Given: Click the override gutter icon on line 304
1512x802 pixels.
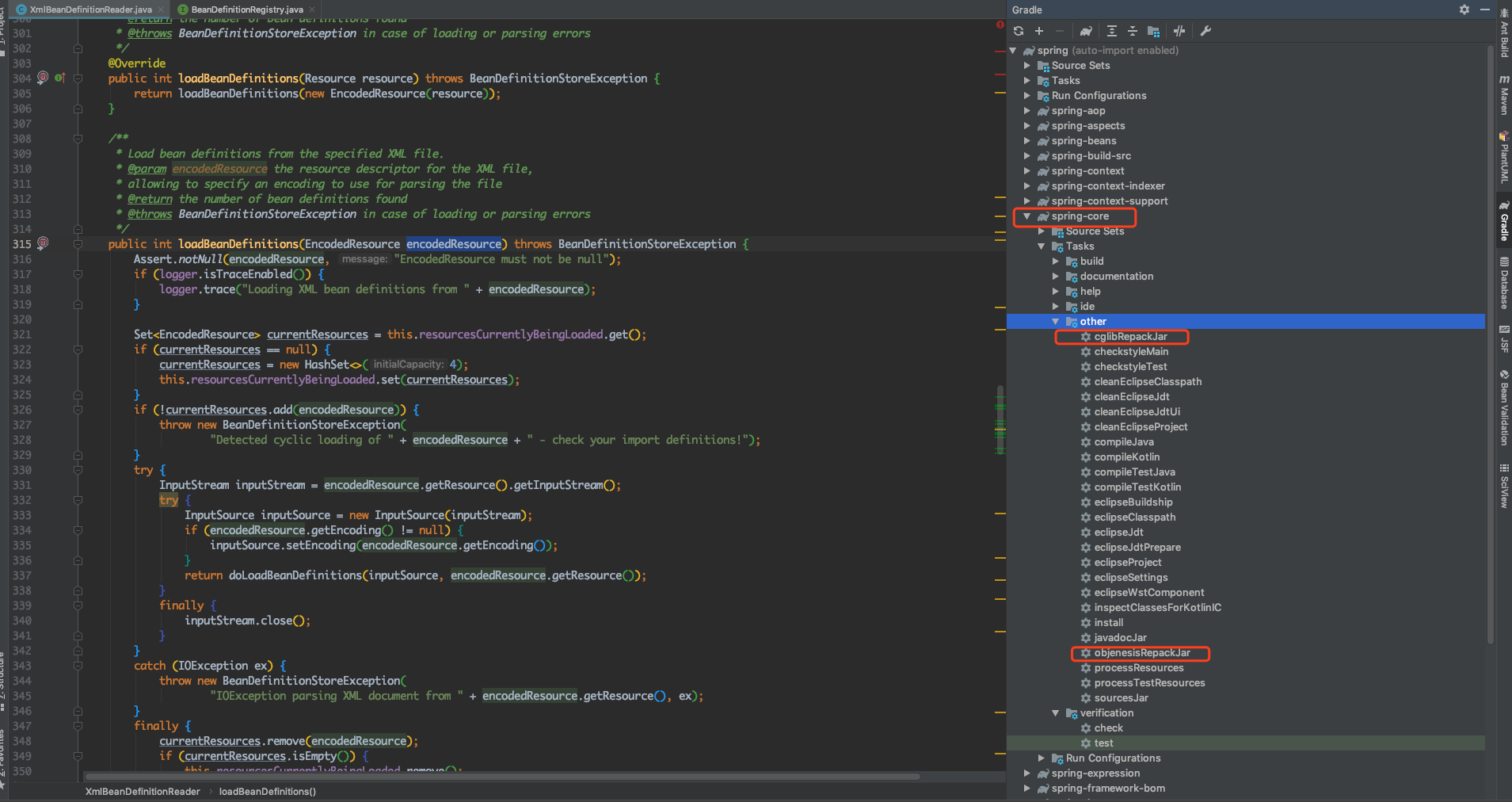Looking at the screenshot, I should [59, 78].
